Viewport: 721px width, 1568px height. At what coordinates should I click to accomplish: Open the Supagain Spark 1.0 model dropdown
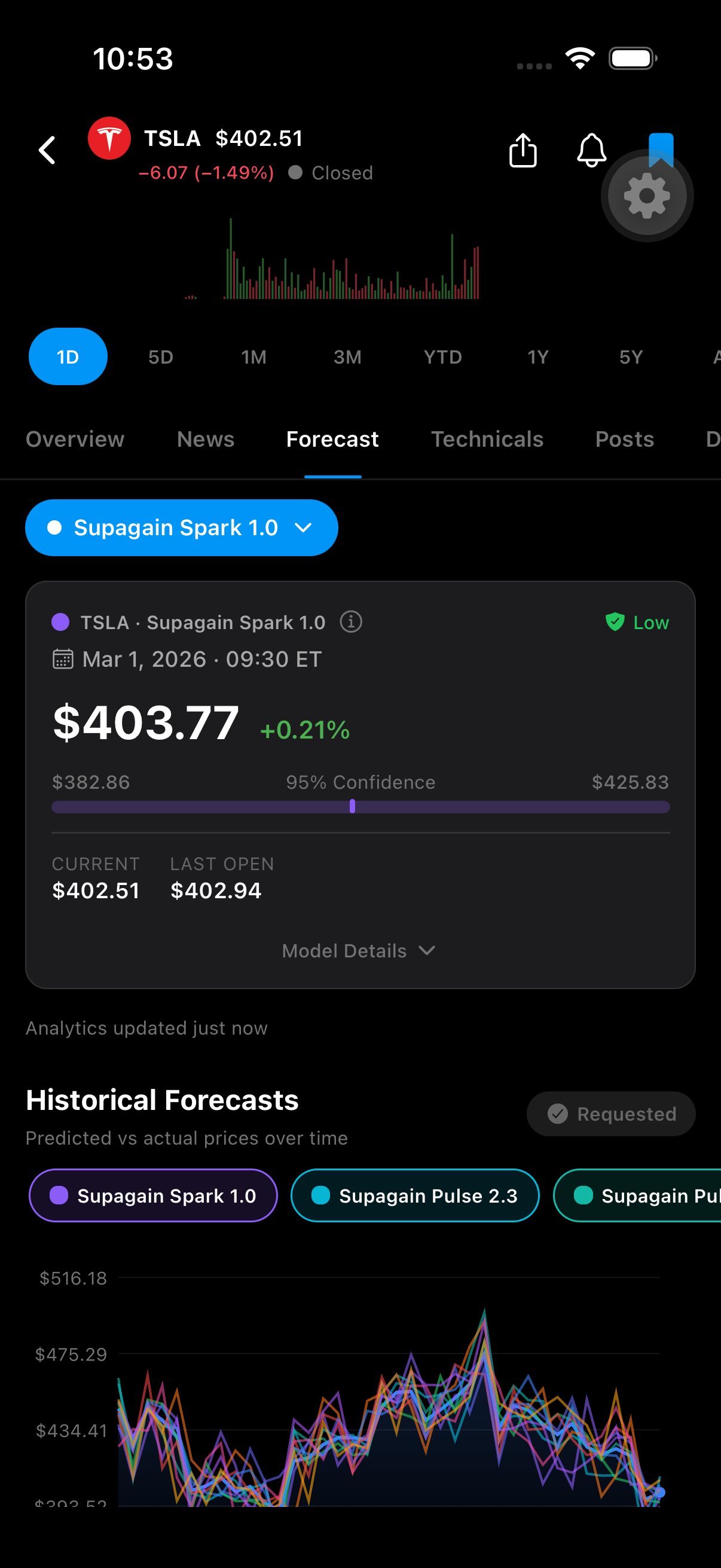[x=181, y=527]
